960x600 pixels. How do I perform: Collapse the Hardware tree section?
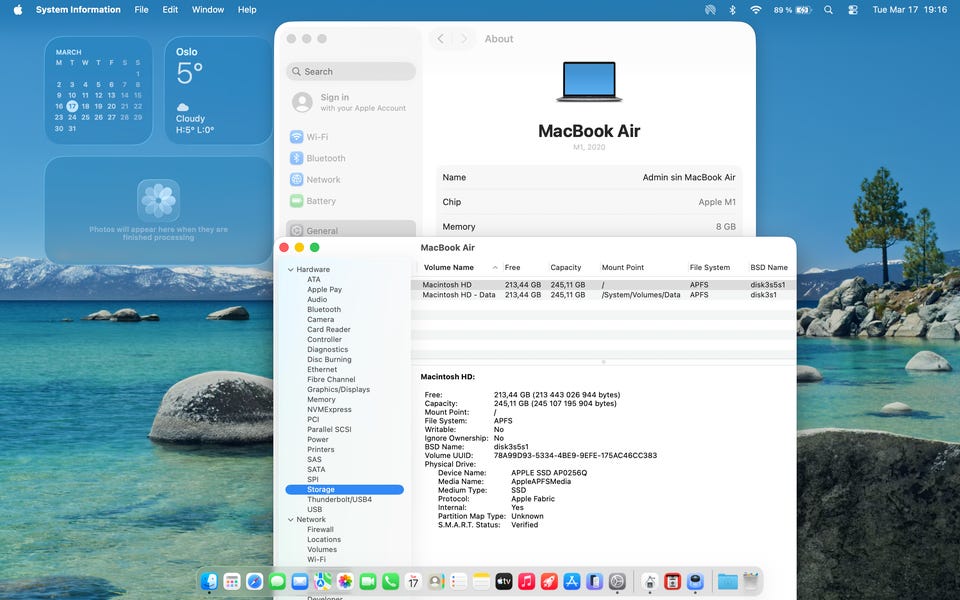(291, 270)
